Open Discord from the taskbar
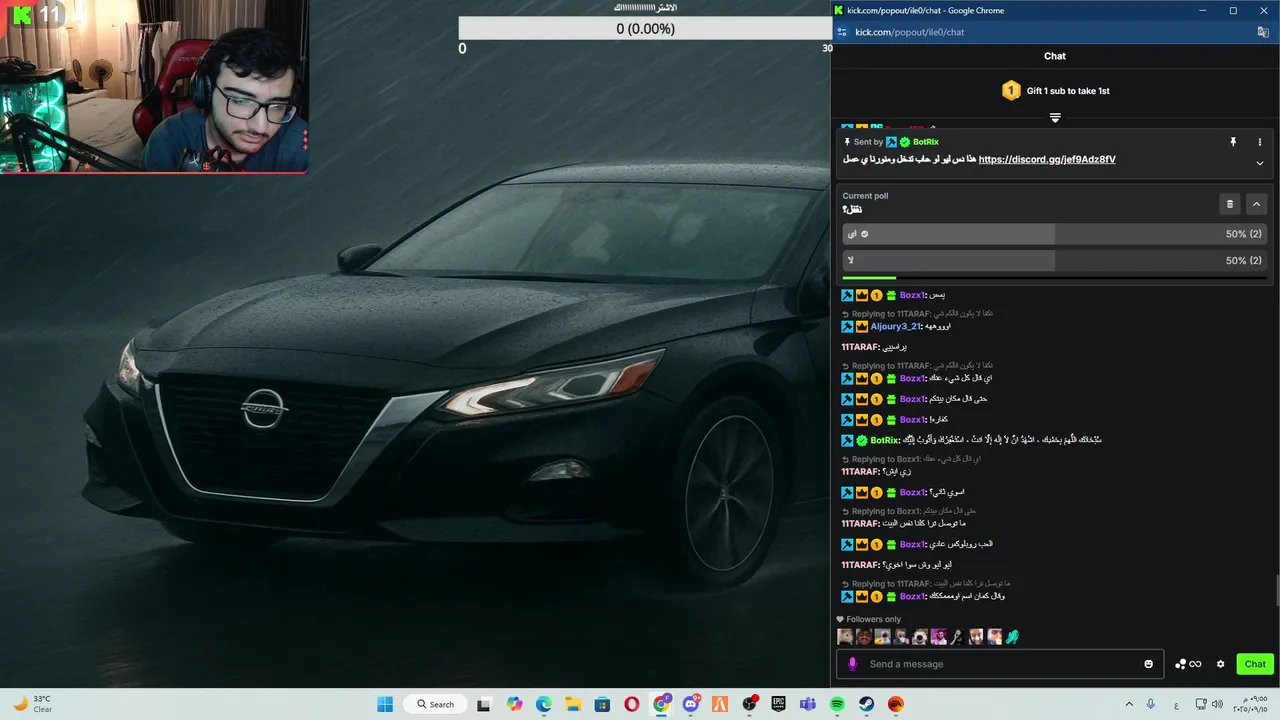Image resolution: width=1280 pixels, height=720 pixels. point(690,704)
